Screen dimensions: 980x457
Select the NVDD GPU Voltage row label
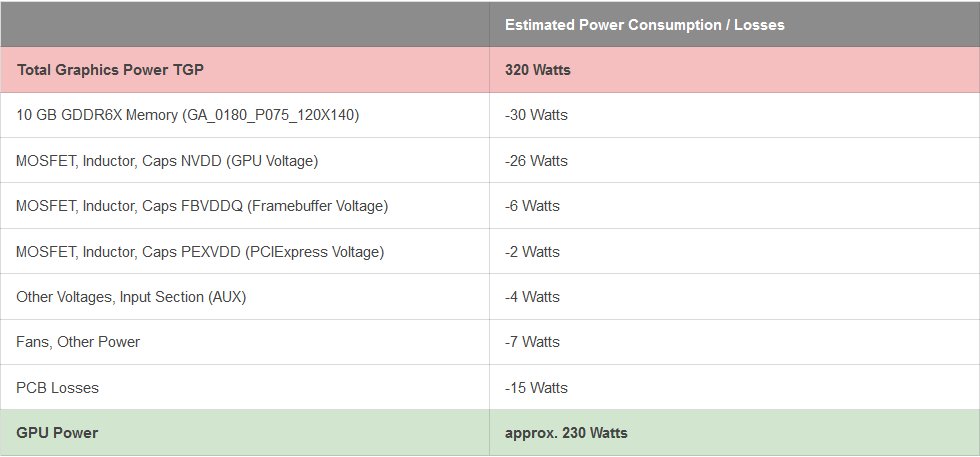pyautogui.click(x=167, y=161)
